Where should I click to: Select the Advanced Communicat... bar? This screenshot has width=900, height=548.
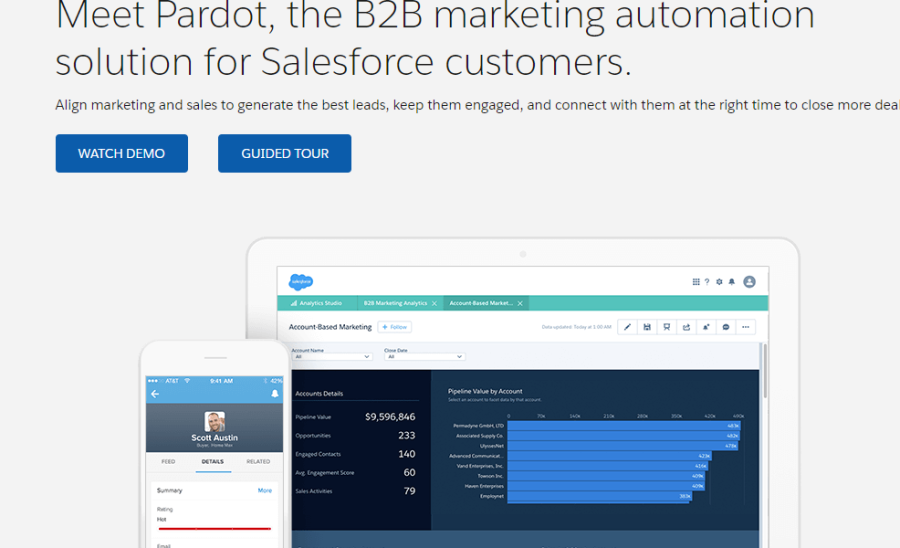(609, 456)
